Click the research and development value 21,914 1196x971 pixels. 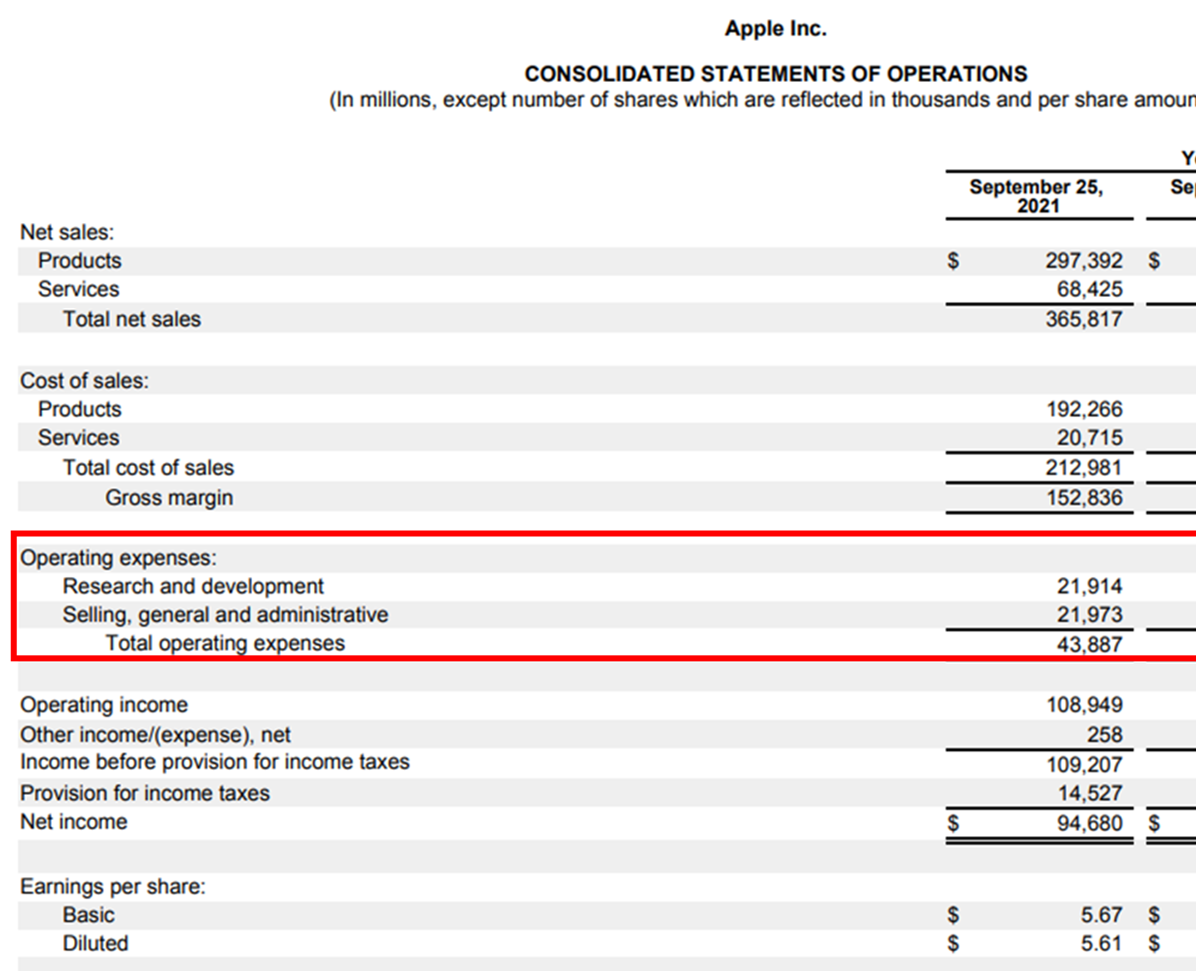pos(1090,587)
